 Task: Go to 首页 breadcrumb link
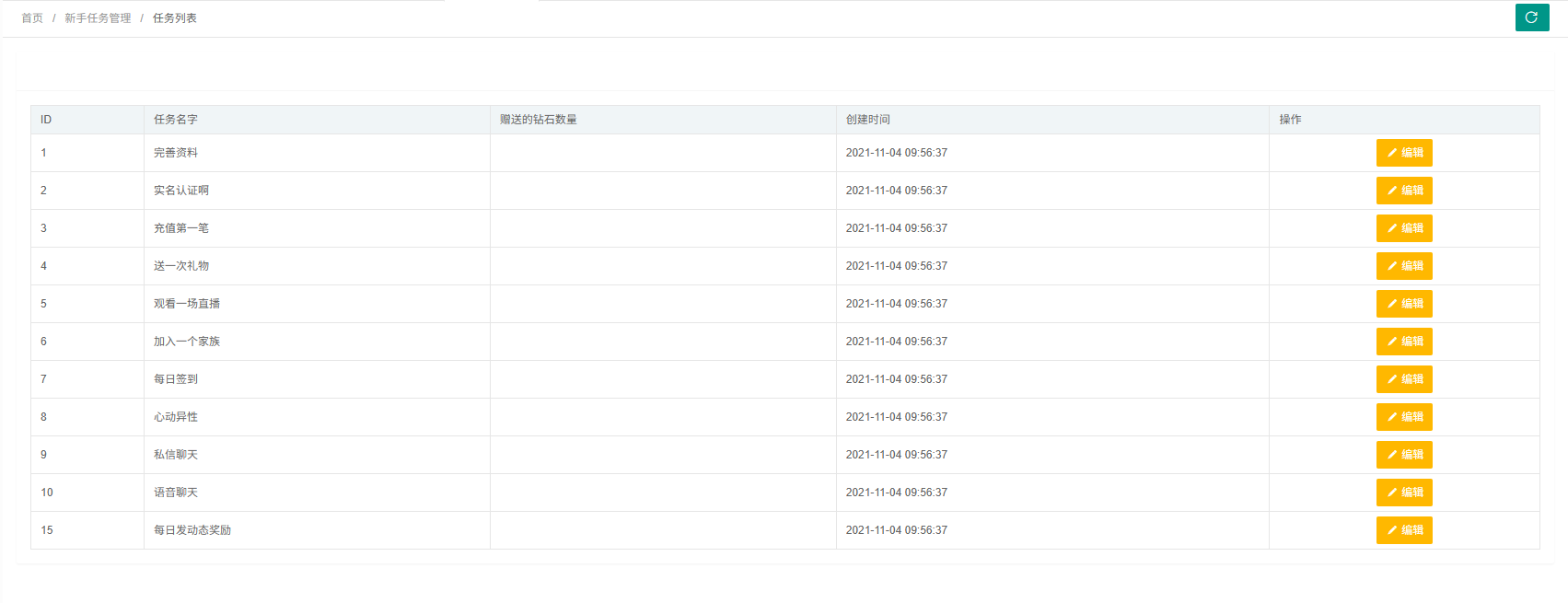(x=32, y=18)
